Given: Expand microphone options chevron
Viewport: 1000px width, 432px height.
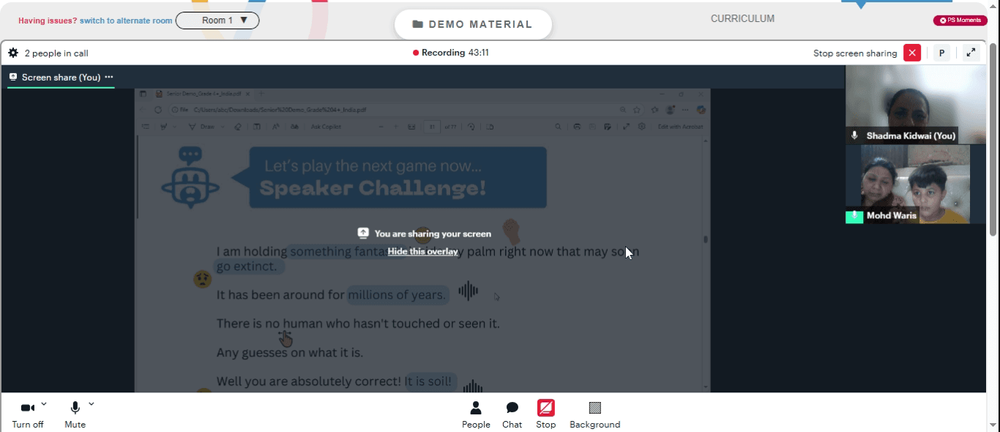Looking at the screenshot, I should pos(91,403).
